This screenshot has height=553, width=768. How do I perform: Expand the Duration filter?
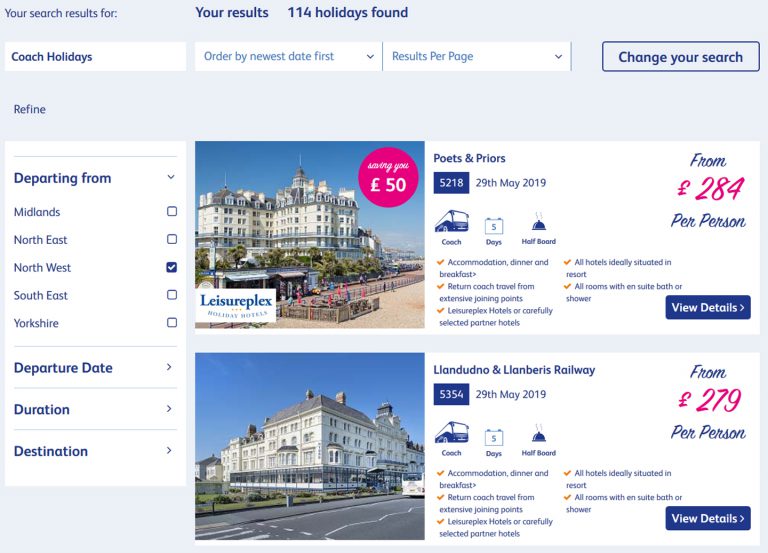point(95,409)
